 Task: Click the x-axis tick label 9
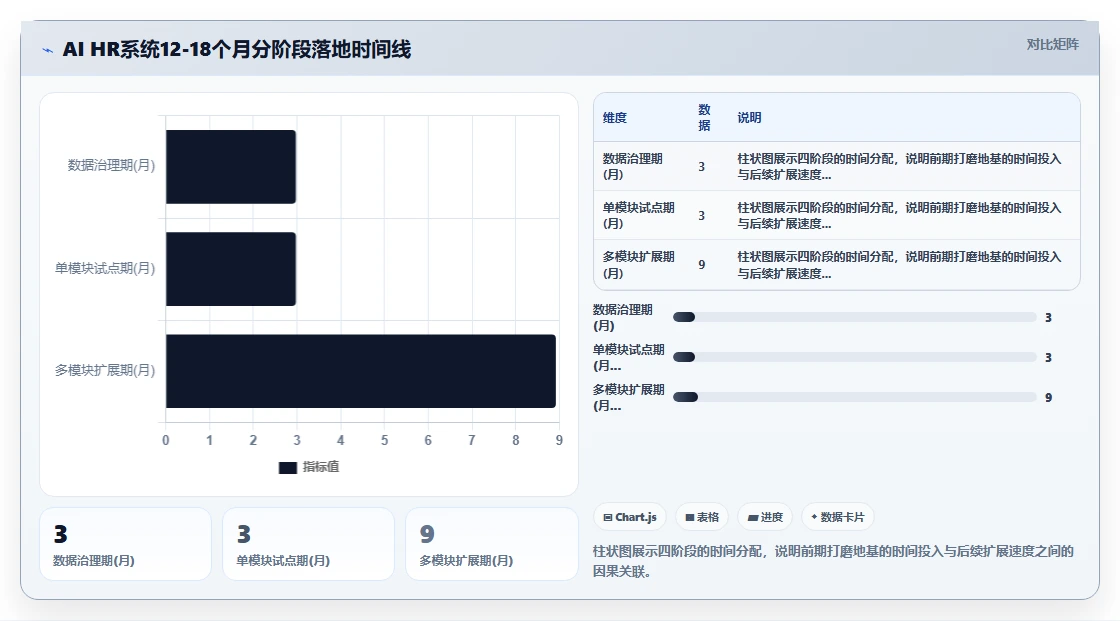559,440
